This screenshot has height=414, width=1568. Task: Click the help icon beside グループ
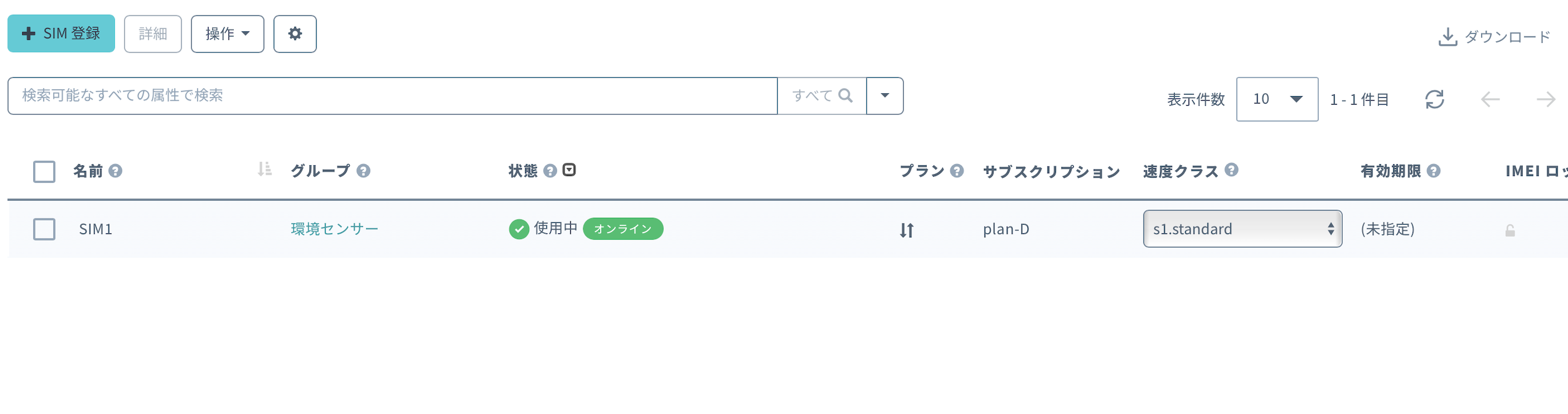tap(363, 171)
